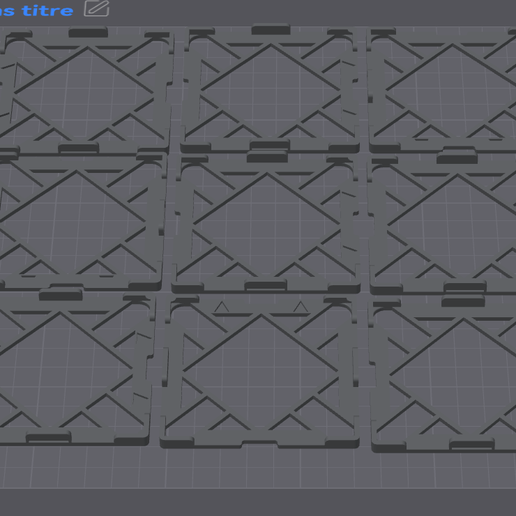This screenshot has height=516, width=516.
Task: Click the top connector tab of the bottom-left tile
Action: (61, 295)
